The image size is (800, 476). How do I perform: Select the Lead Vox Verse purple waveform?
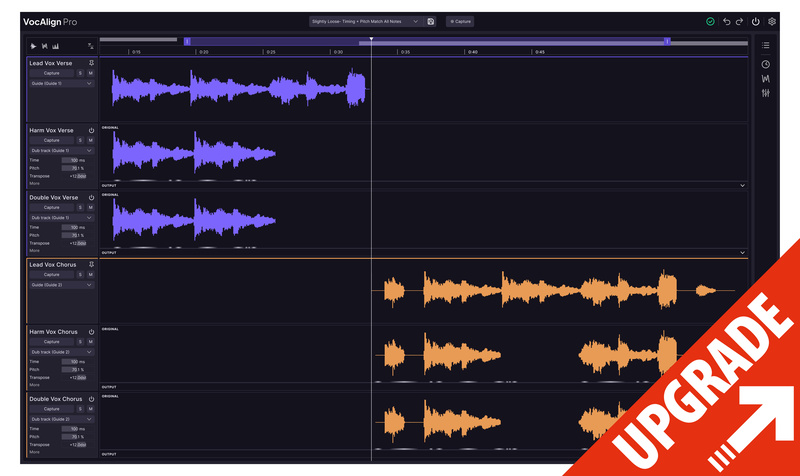[x=239, y=89]
